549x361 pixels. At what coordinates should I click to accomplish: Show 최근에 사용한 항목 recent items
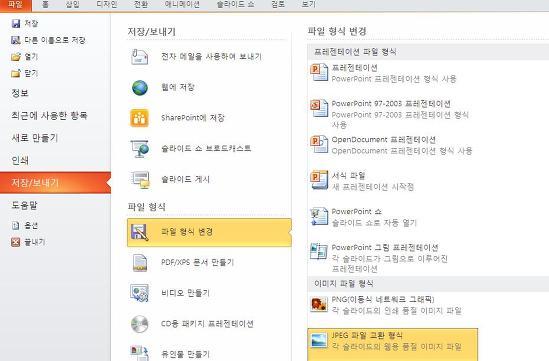55,116
